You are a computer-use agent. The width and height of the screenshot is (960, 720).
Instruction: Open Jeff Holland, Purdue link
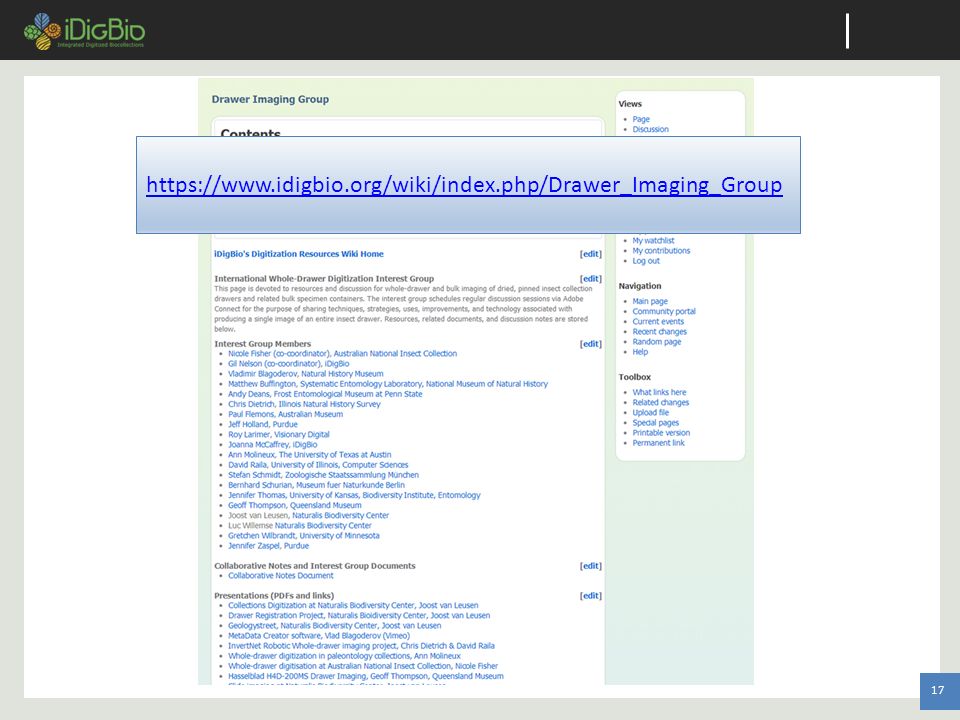pyautogui.click(x=263, y=424)
